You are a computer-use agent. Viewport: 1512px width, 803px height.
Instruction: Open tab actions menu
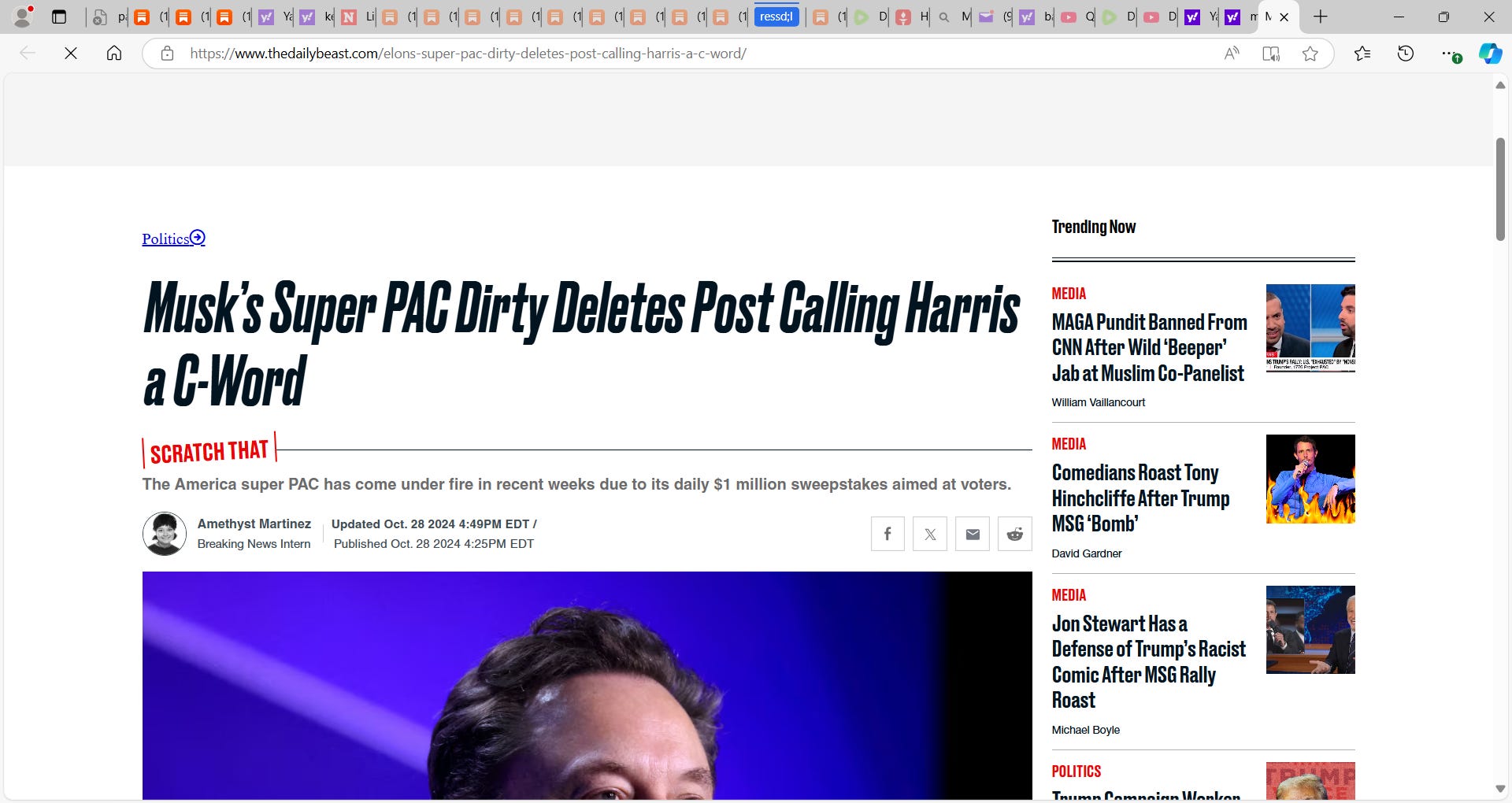(59, 17)
